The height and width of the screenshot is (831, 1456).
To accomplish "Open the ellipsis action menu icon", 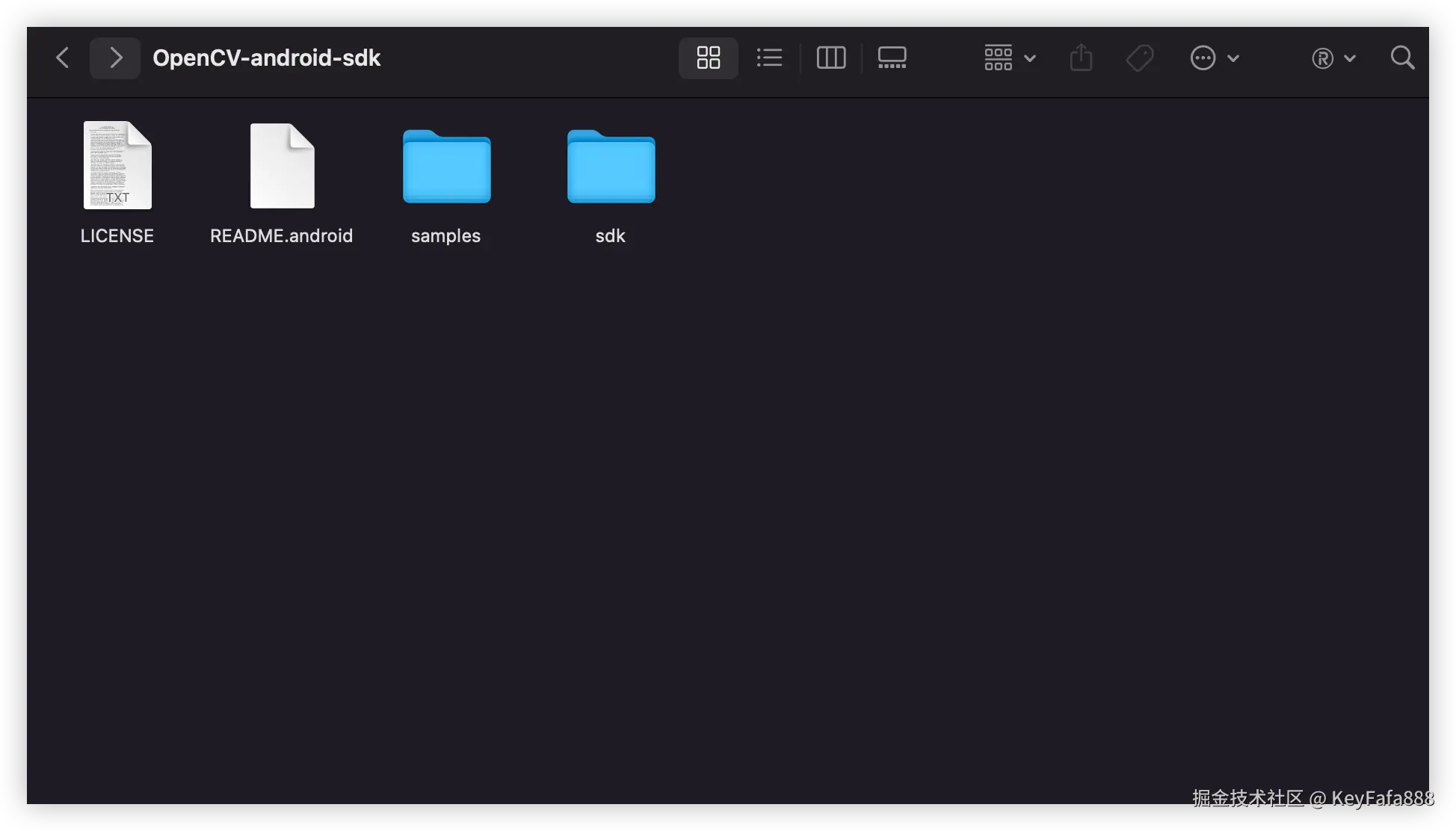I will tap(1203, 58).
